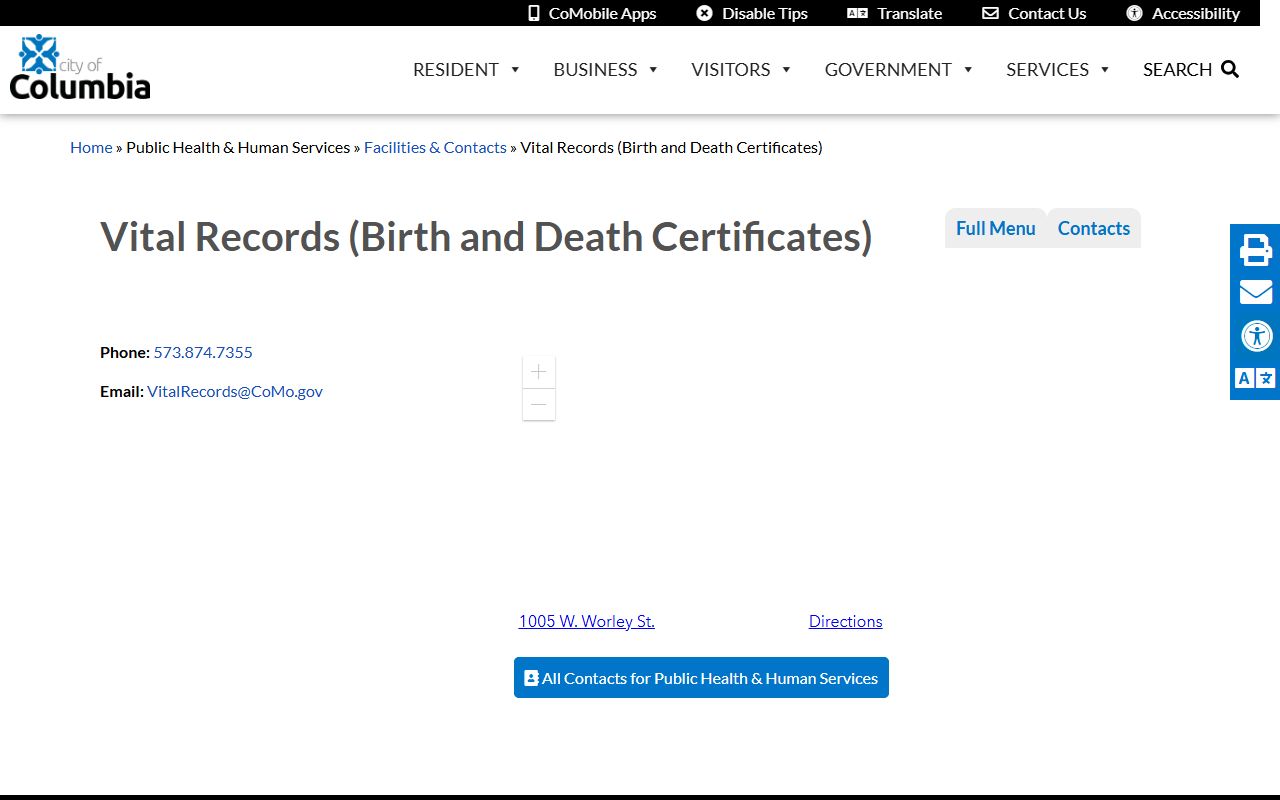
Task: Open the CoMobile Apps phone icon
Action: [x=534, y=13]
